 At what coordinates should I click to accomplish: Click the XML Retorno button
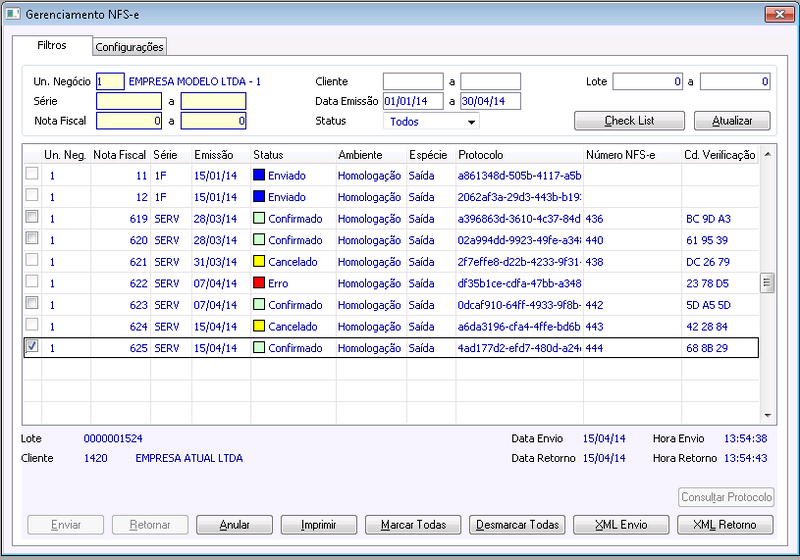[725, 525]
